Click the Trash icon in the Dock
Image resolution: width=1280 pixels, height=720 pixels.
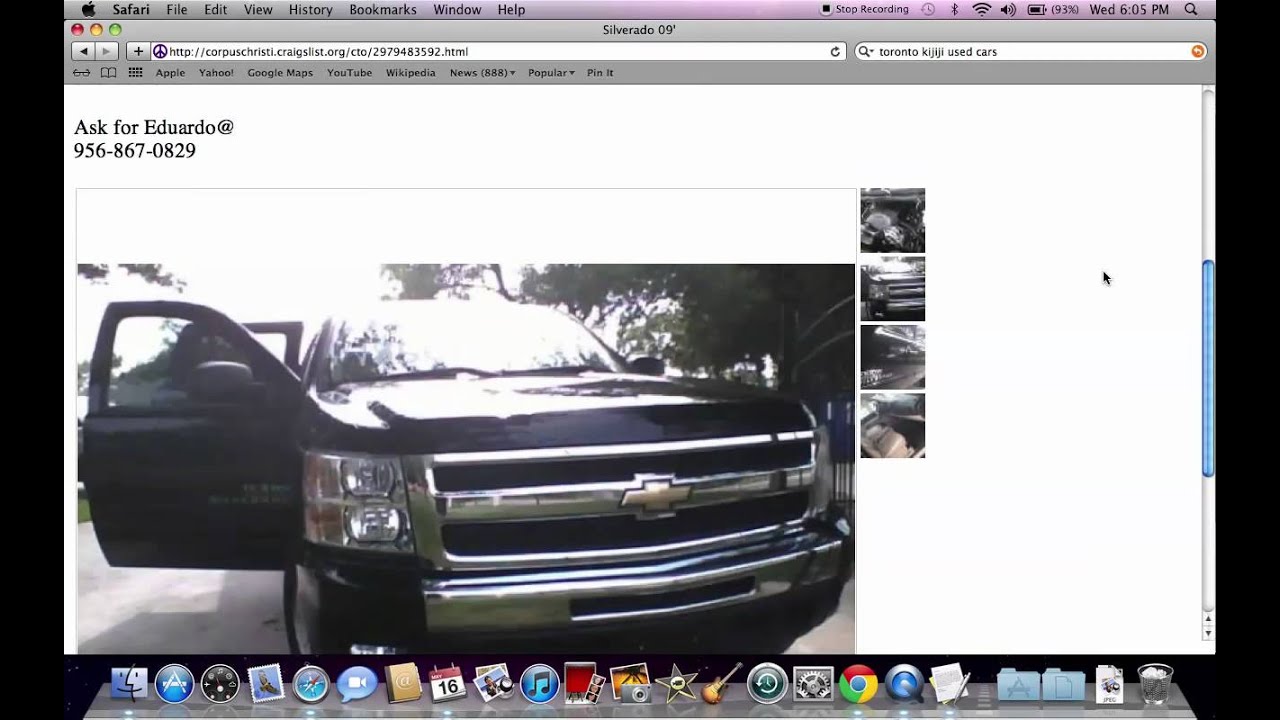tap(1157, 685)
